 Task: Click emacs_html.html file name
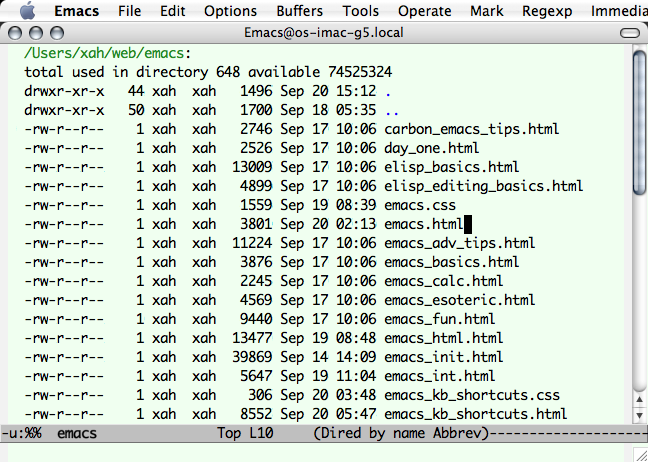coord(443,338)
